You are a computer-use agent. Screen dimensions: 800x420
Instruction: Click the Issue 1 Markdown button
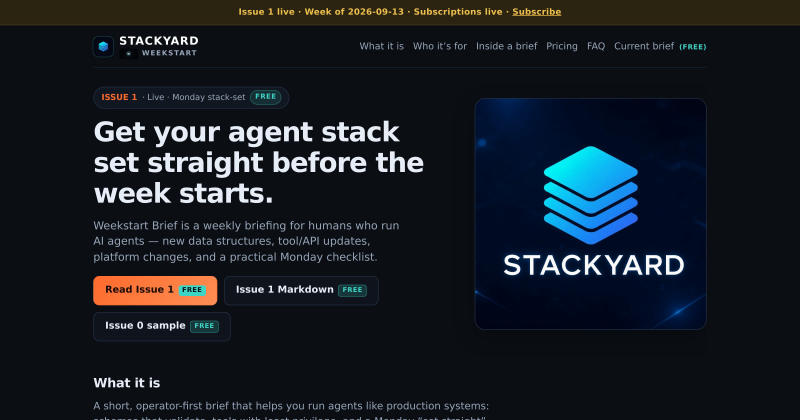301,290
